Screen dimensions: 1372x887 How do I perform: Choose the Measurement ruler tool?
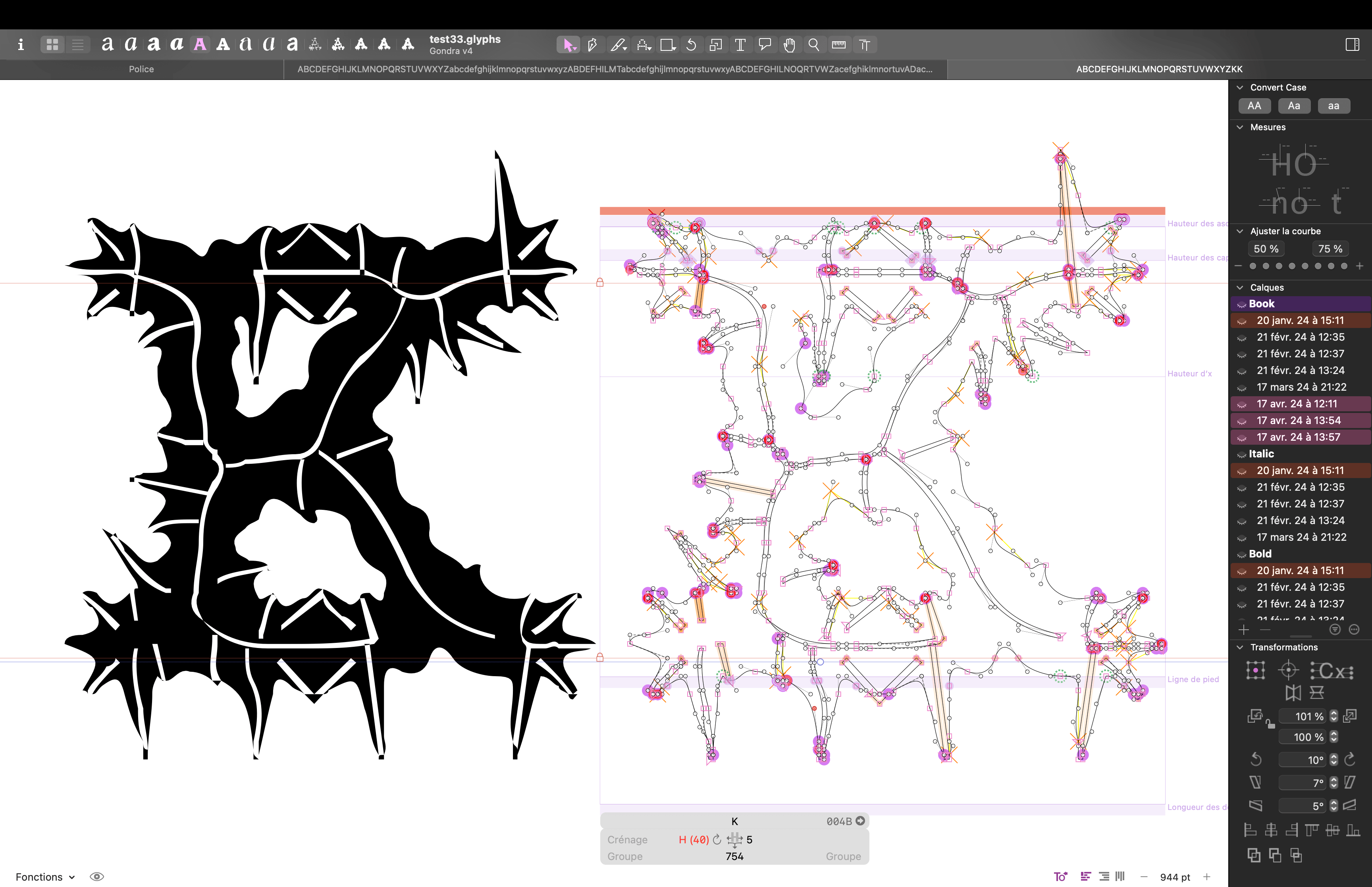click(x=838, y=45)
